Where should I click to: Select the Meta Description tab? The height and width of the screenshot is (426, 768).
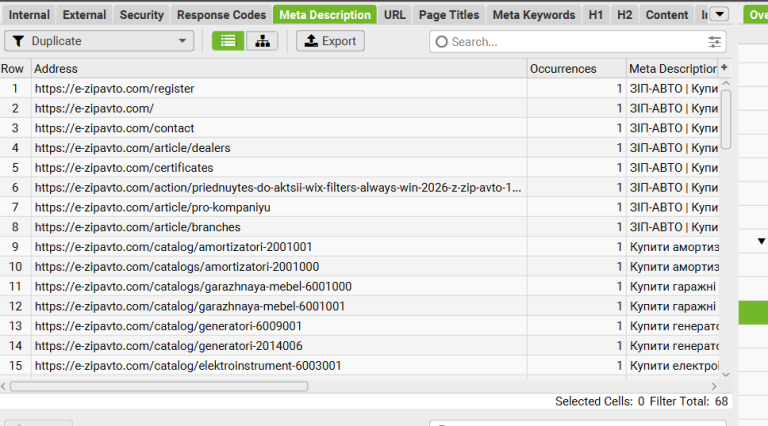(x=325, y=15)
